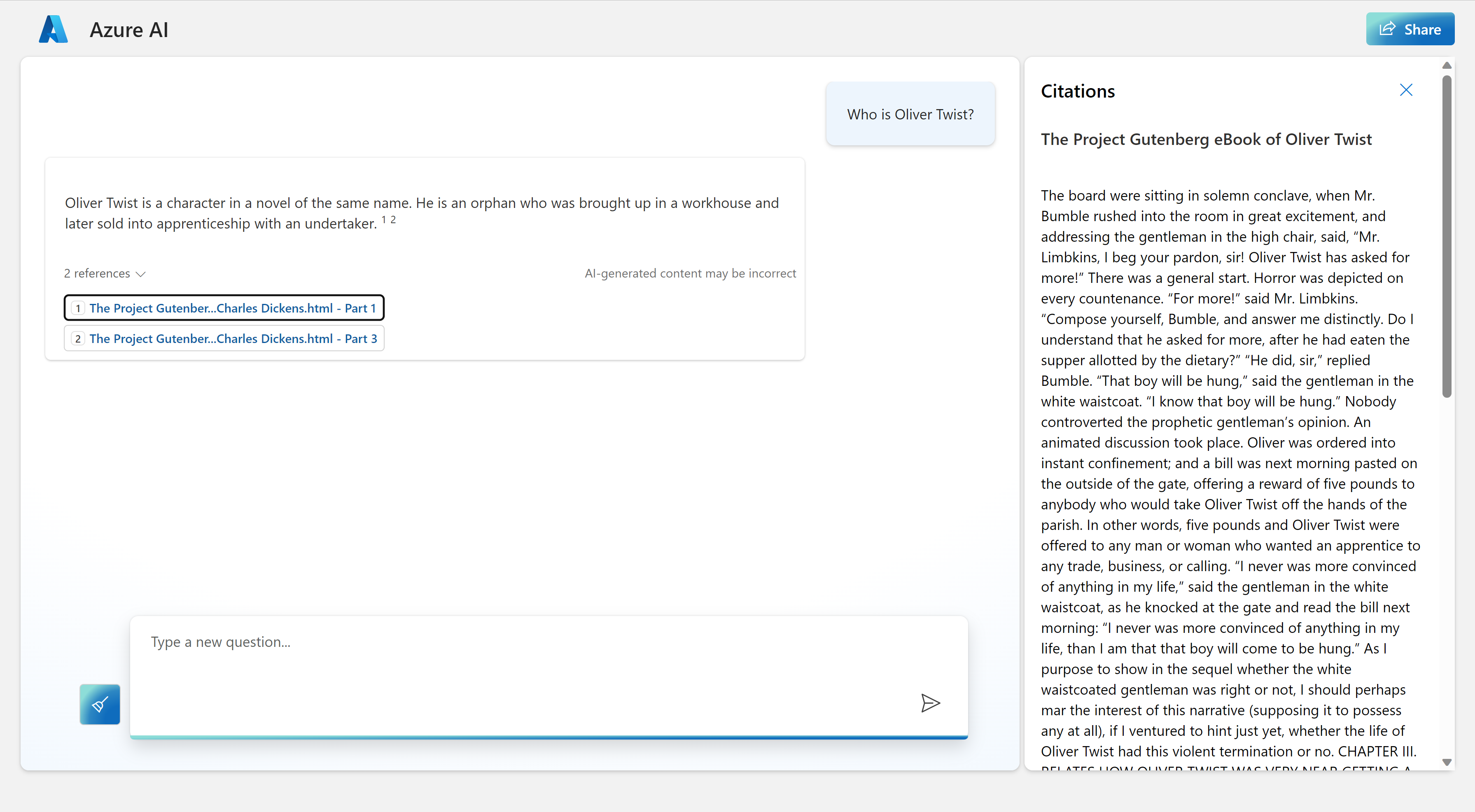The width and height of the screenshot is (1475, 812).
Task: Click superscript citation 1 in answer
Action: [x=384, y=219]
